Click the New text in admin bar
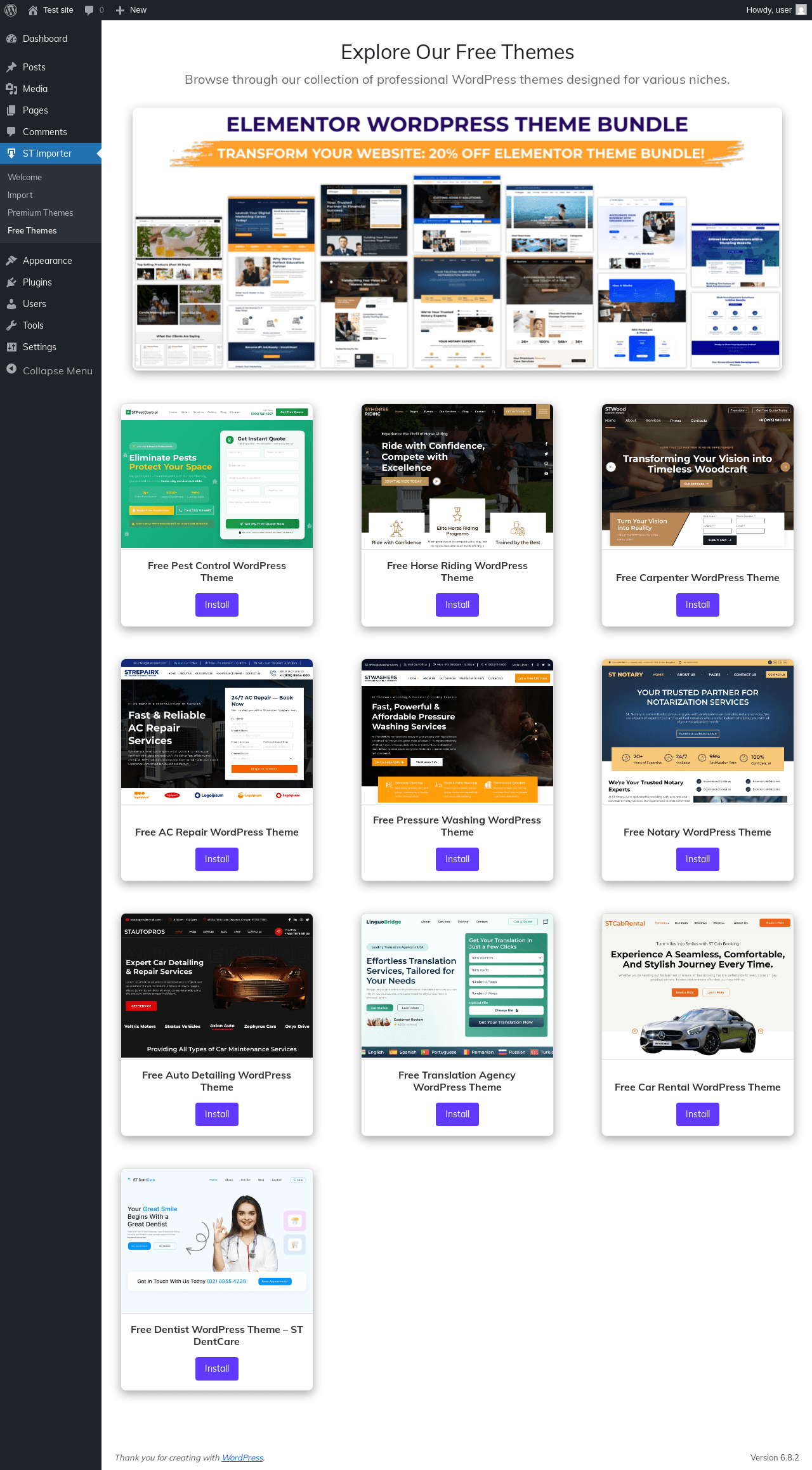The width and height of the screenshot is (812, 1470). [x=138, y=10]
